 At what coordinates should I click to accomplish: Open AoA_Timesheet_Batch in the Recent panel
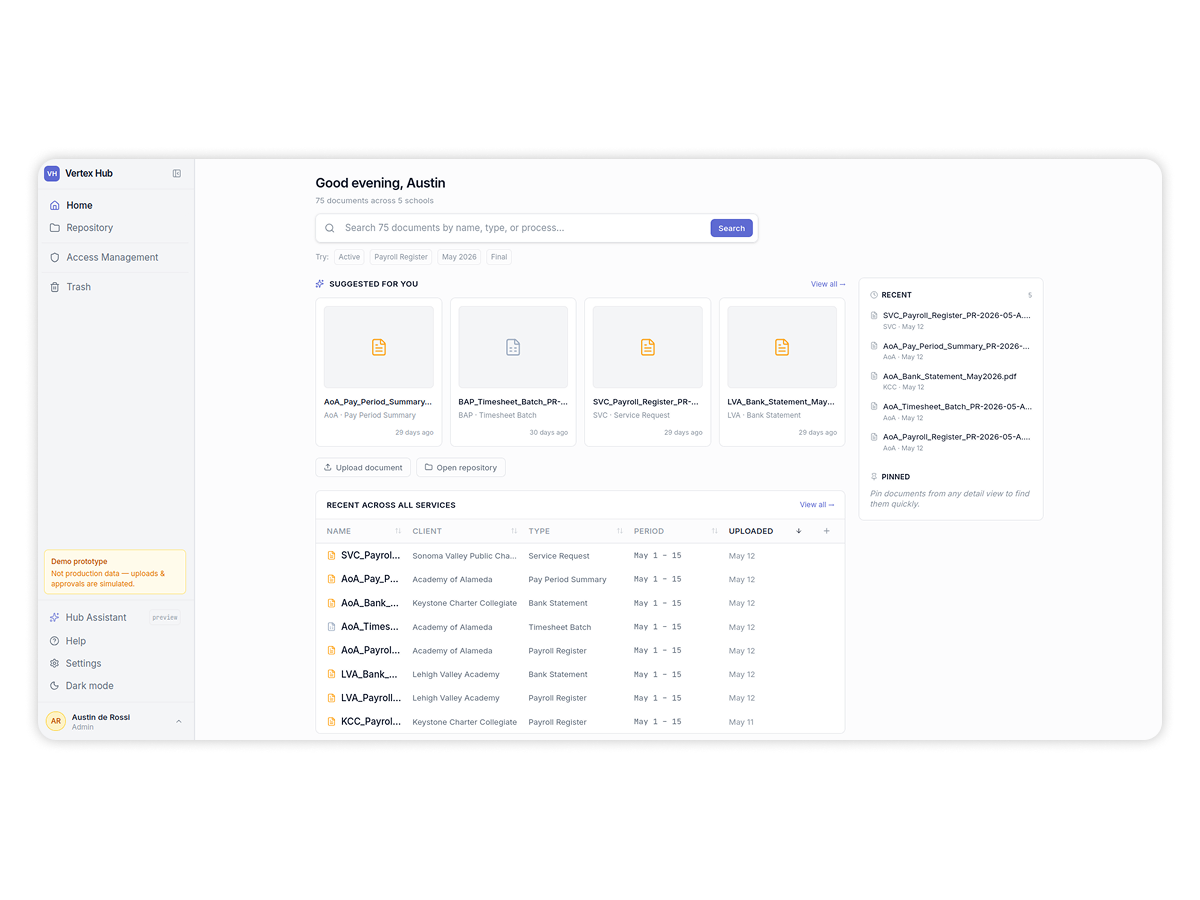pos(951,411)
